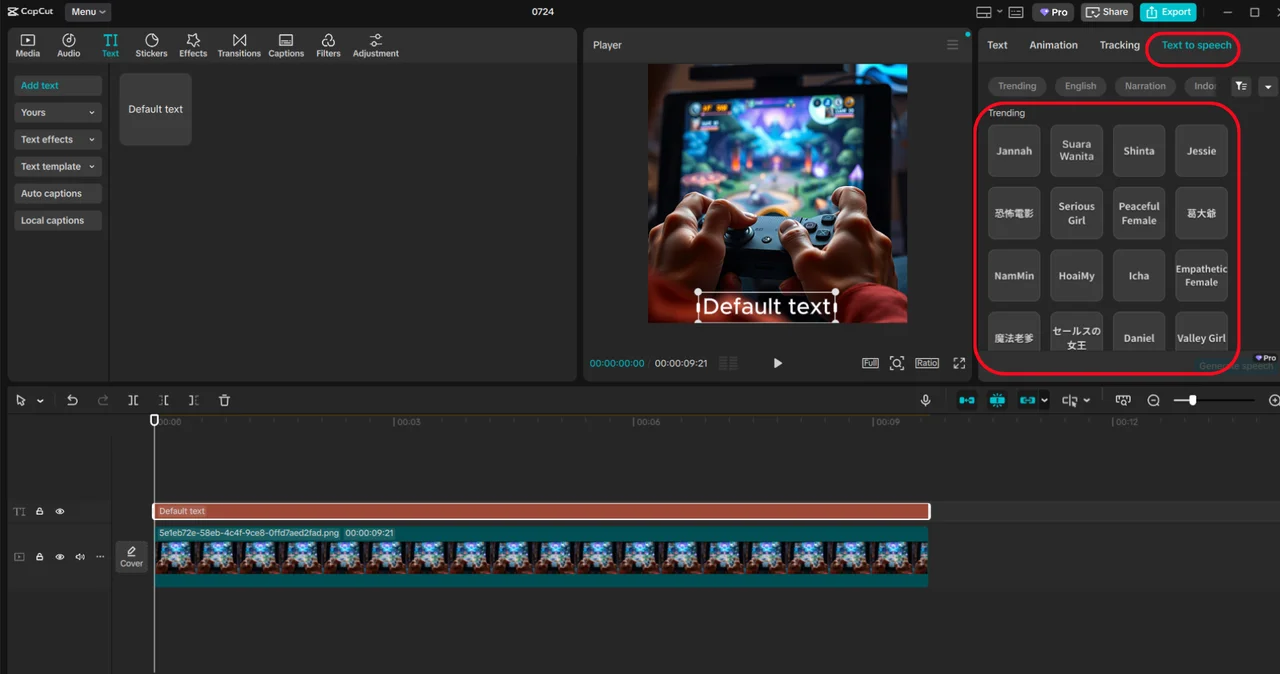
Task: Switch to the Animation tab
Action: tap(1053, 45)
